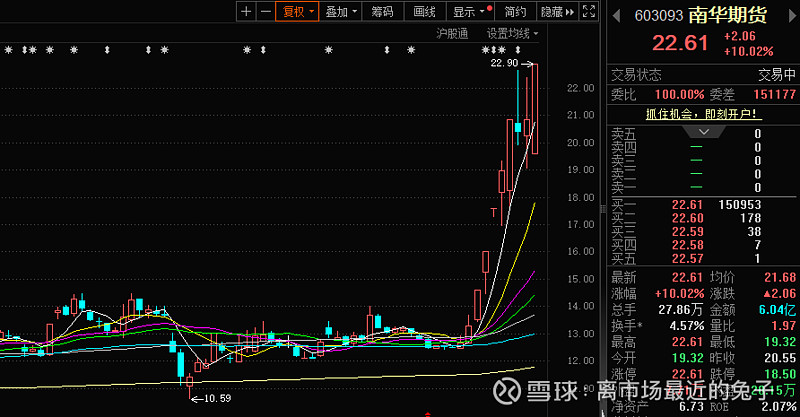800x417 pixels.
Task: Click the leftmost star event marker
Action: (x=8, y=50)
